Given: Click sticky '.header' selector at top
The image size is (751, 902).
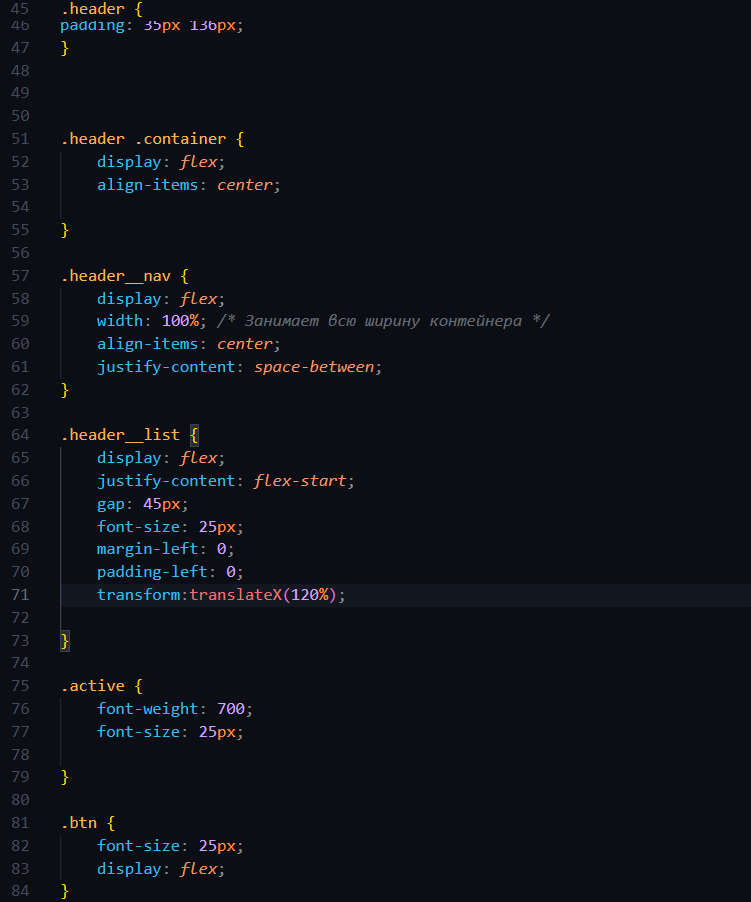Looking at the screenshot, I should coord(93,9).
